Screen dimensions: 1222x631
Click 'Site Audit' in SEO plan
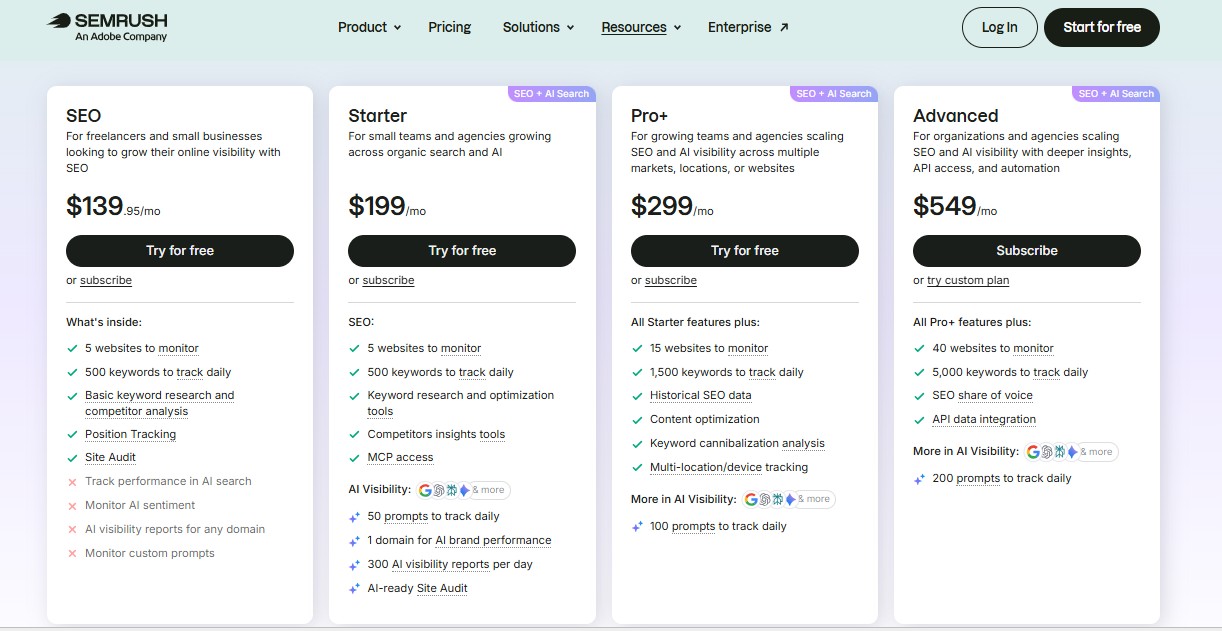tap(110, 457)
